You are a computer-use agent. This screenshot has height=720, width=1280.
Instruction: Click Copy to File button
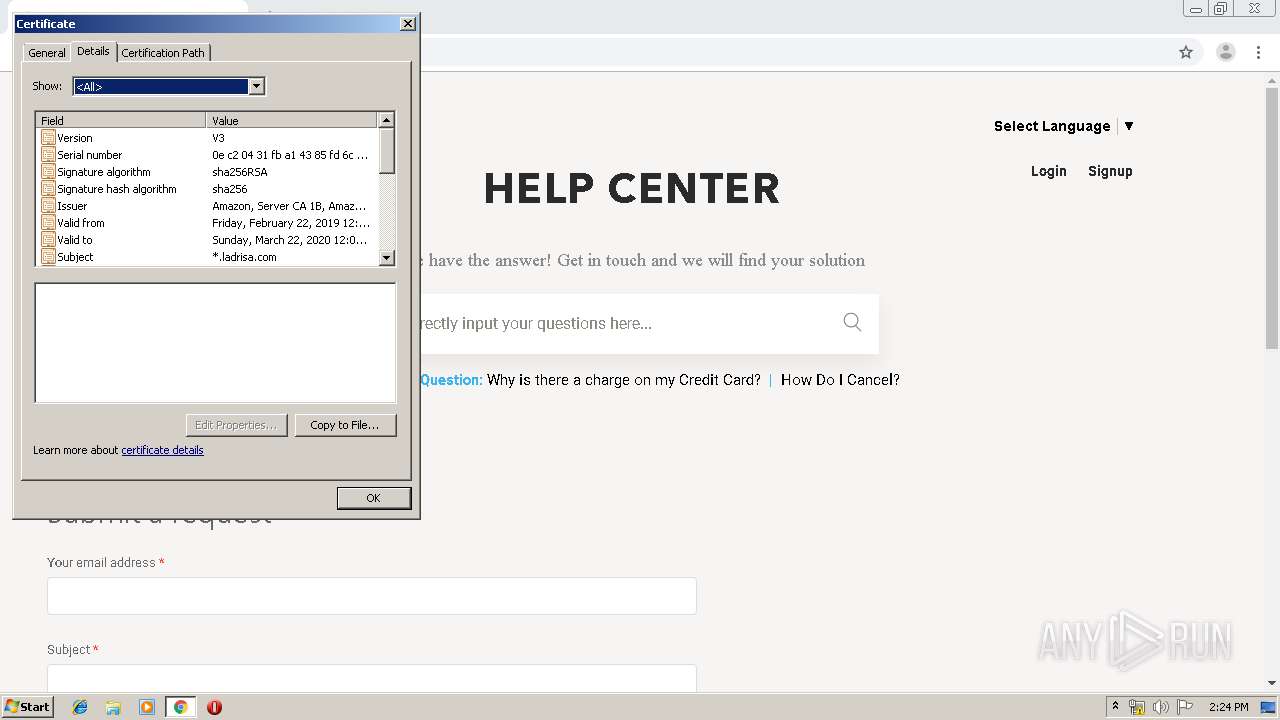(345, 425)
